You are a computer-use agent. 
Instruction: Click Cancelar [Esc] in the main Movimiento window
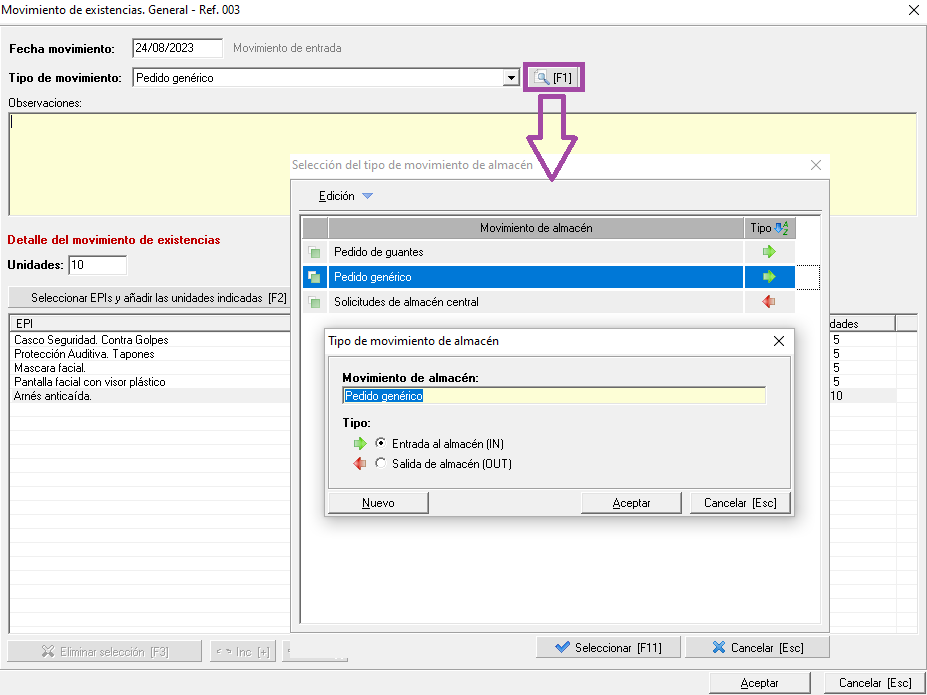[x=875, y=683]
